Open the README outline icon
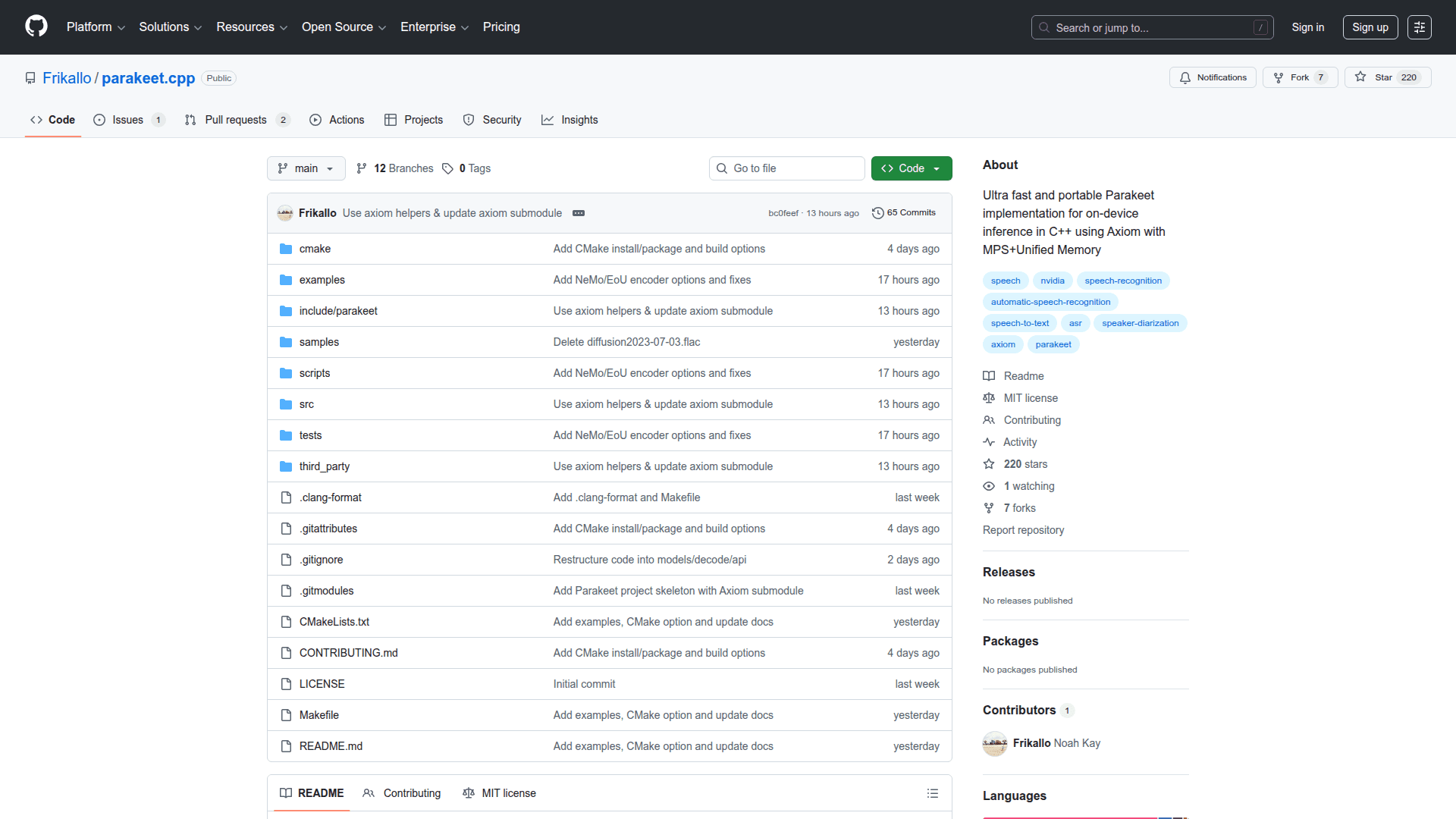The width and height of the screenshot is (1456, 819). click(x=932, y=793)
